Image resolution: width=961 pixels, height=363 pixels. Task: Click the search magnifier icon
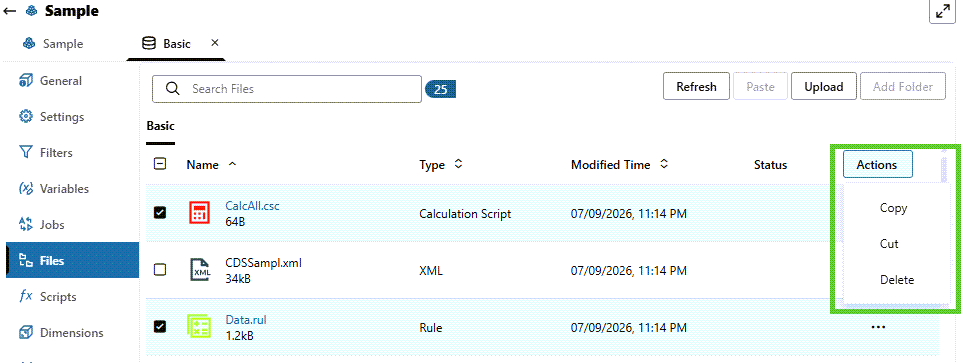[173, 89]
